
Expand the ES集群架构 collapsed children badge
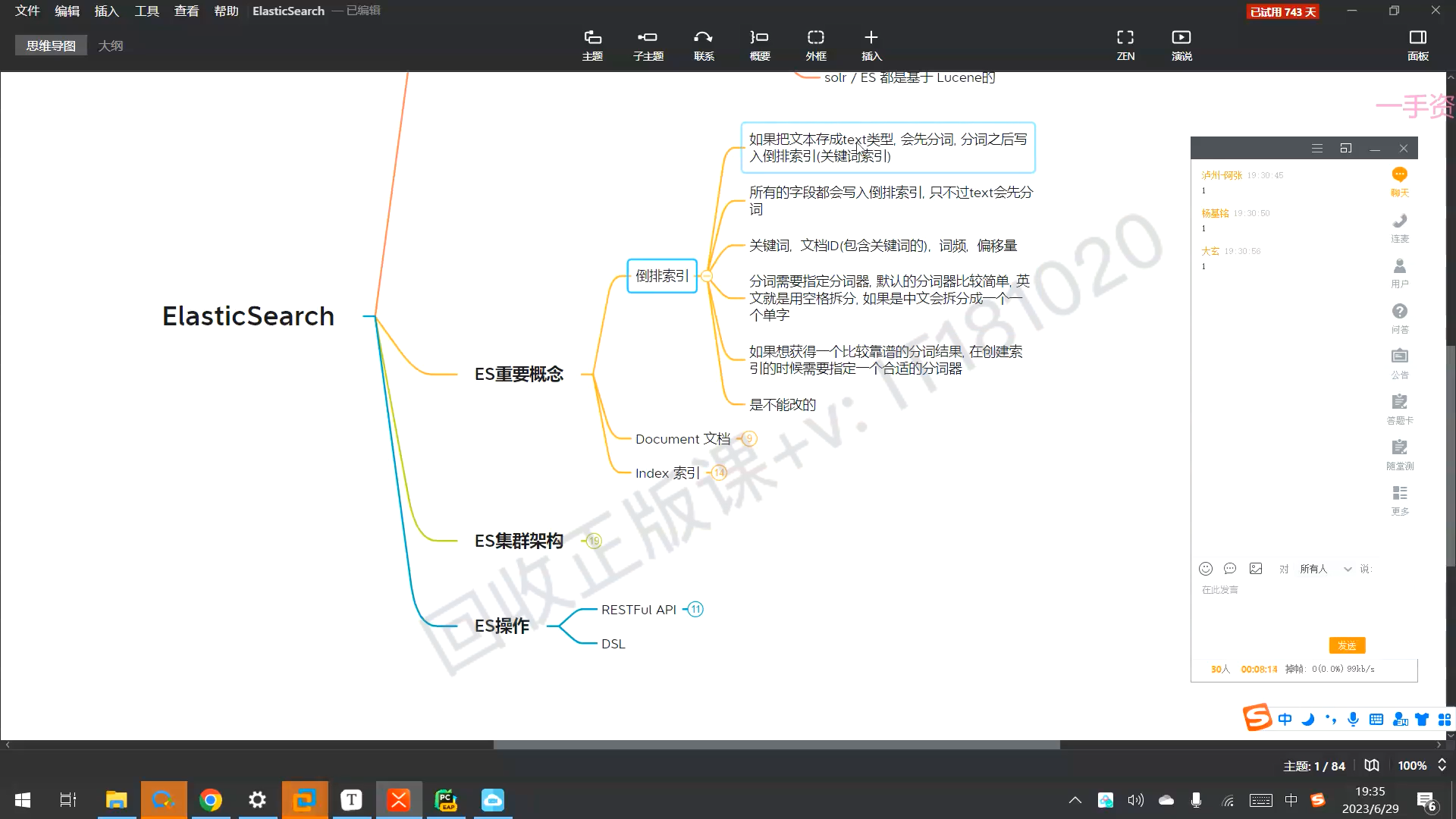point(594,541)
